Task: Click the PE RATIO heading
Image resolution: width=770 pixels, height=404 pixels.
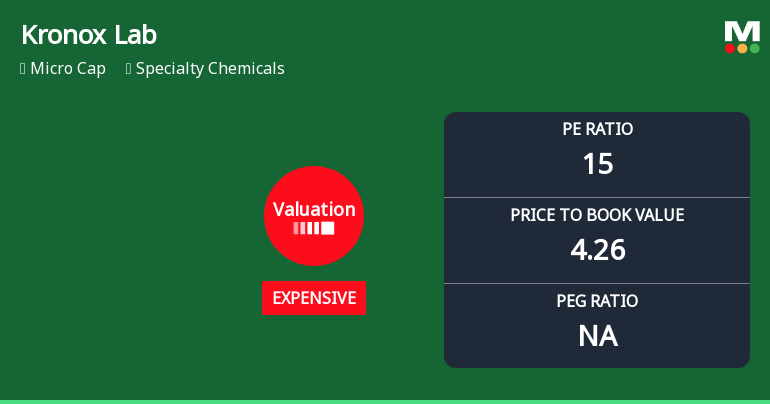Action: 597,129
